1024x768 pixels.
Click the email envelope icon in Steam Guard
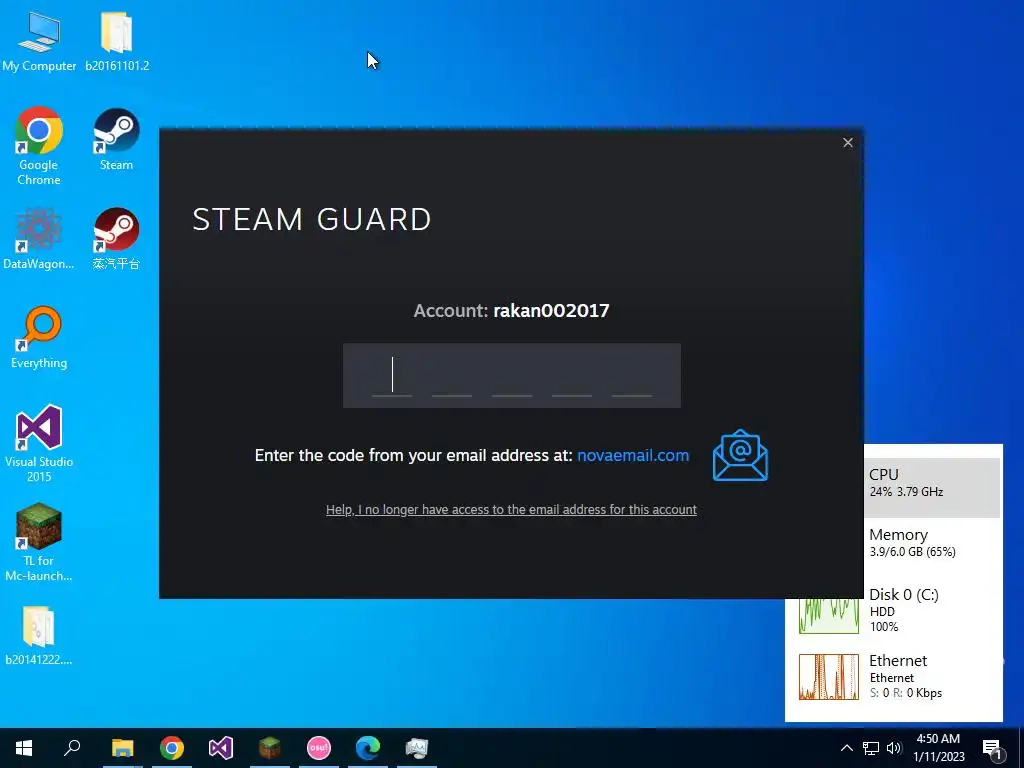point(740,455)
